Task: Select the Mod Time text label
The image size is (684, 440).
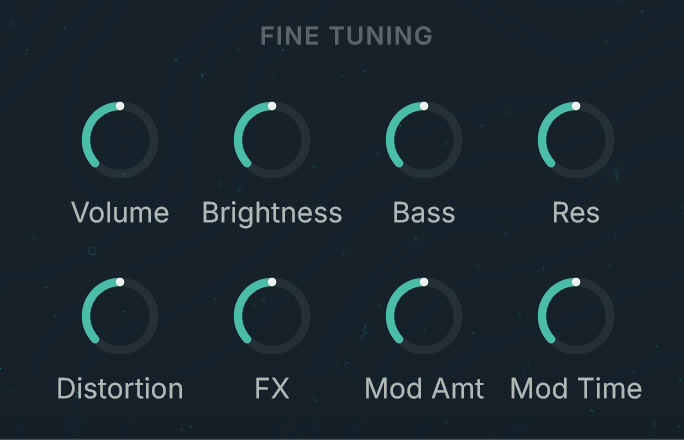Action: click(576, 389)
